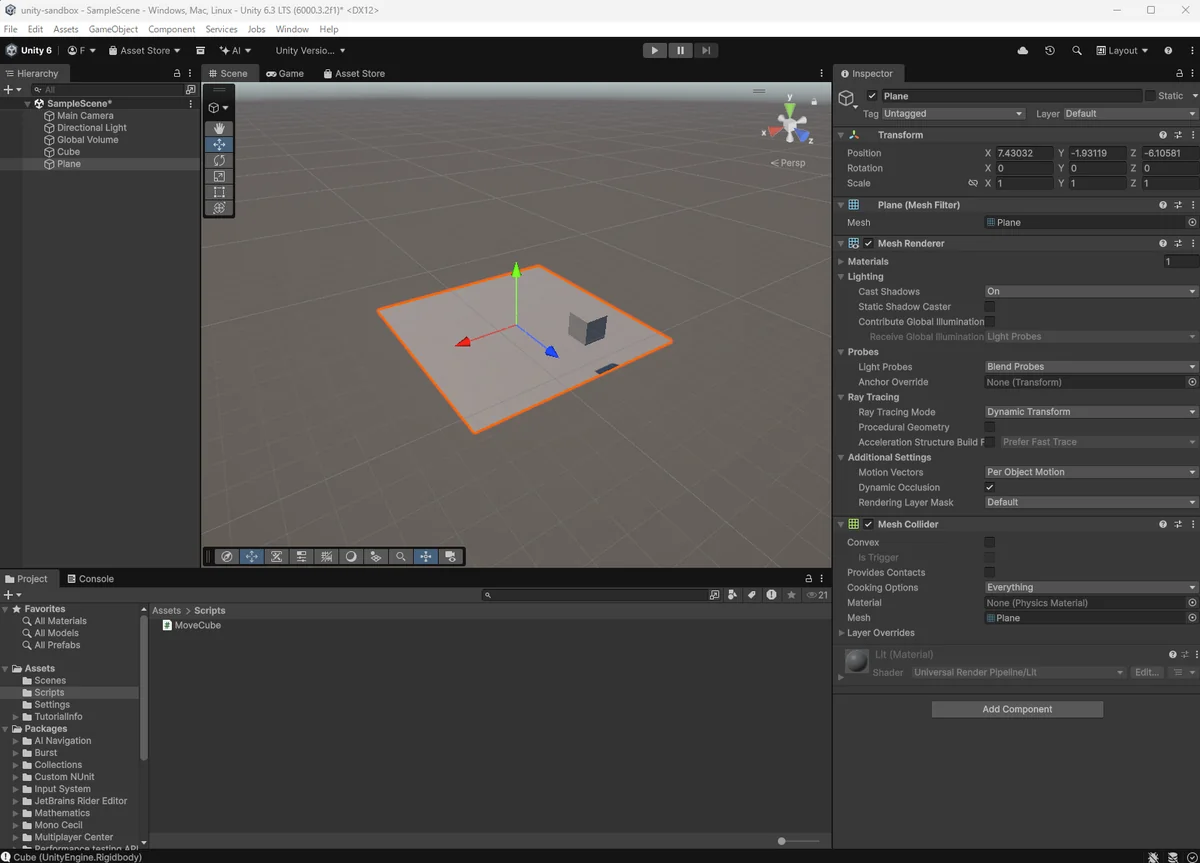Select the Cube object in the Hierarchy

(x=68, y=152)
